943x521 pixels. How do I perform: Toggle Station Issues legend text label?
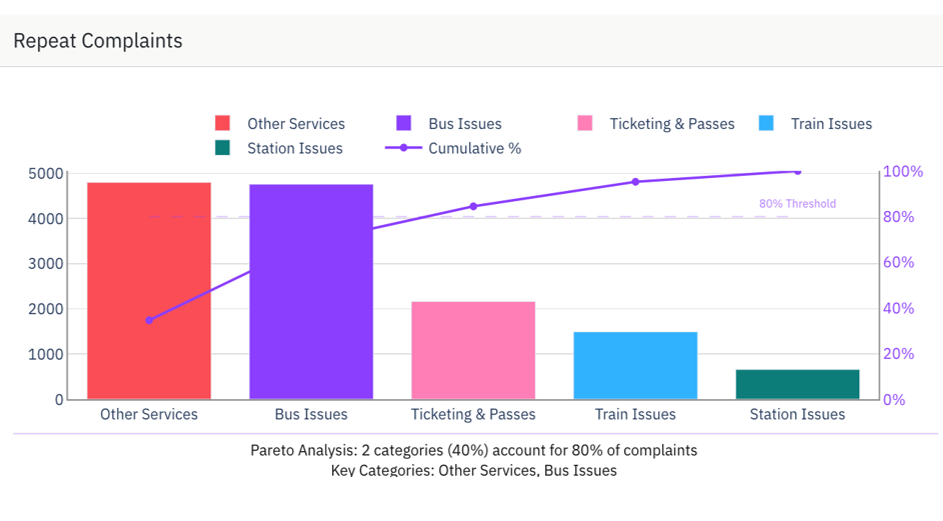(x=295, y=148)
